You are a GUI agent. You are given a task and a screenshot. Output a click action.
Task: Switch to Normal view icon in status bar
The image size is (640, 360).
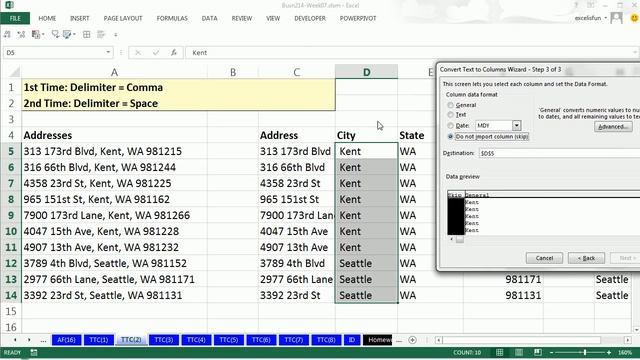pos(499,352)
